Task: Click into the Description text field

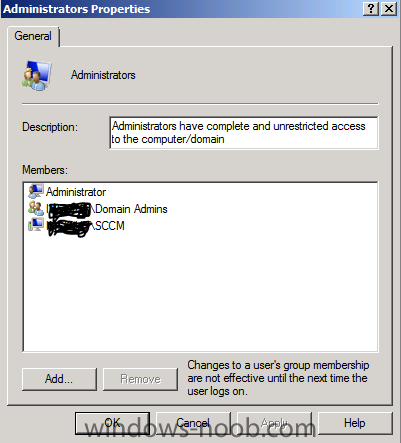Action: (244, 133)
